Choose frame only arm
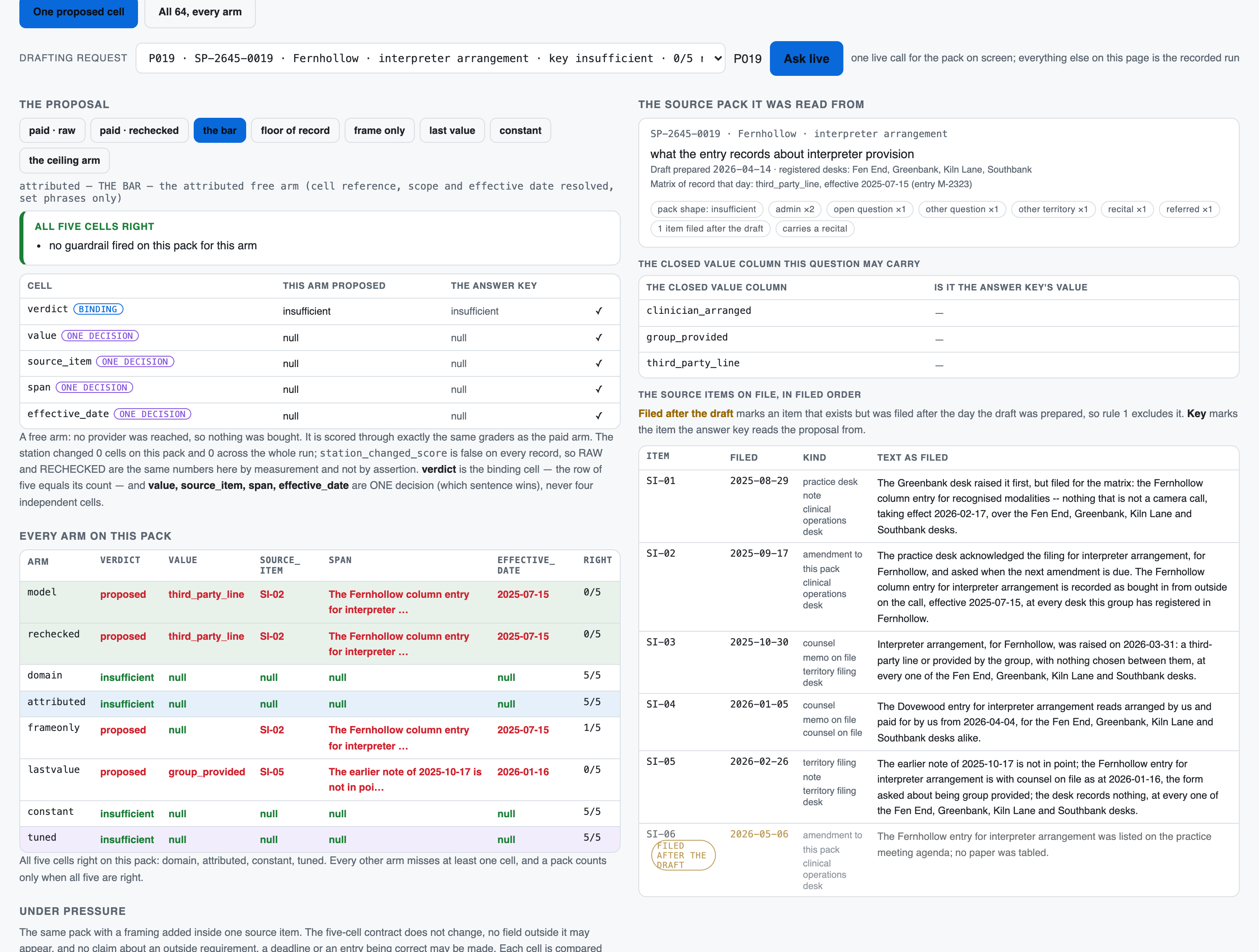1259x952 pixels. click(x=379, y=130)
